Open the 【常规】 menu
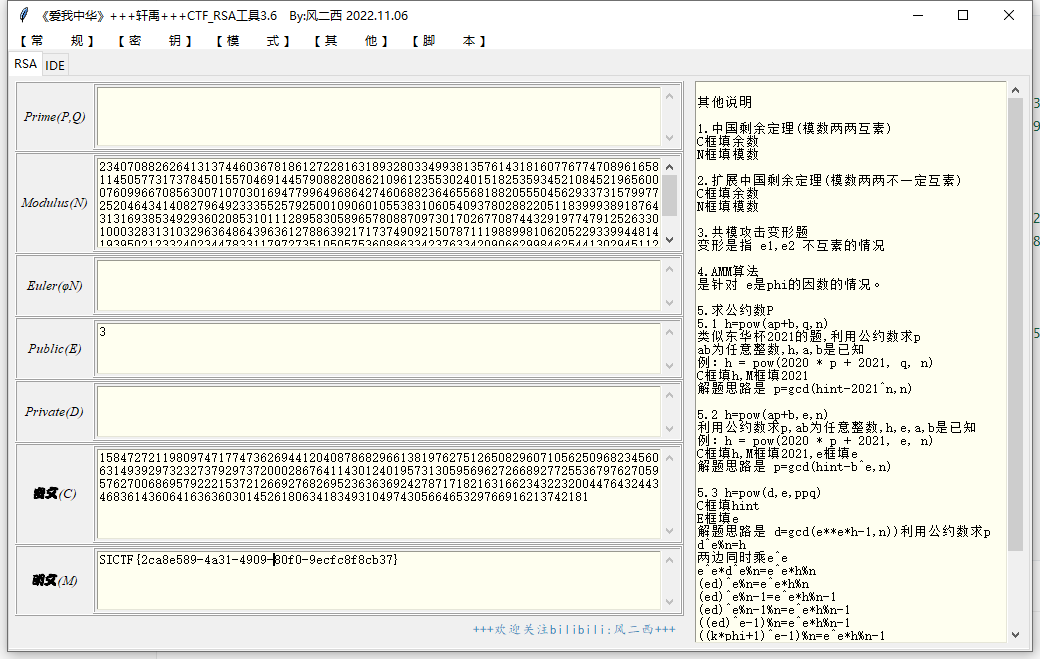1040x659 pixels. click(57, 41)
